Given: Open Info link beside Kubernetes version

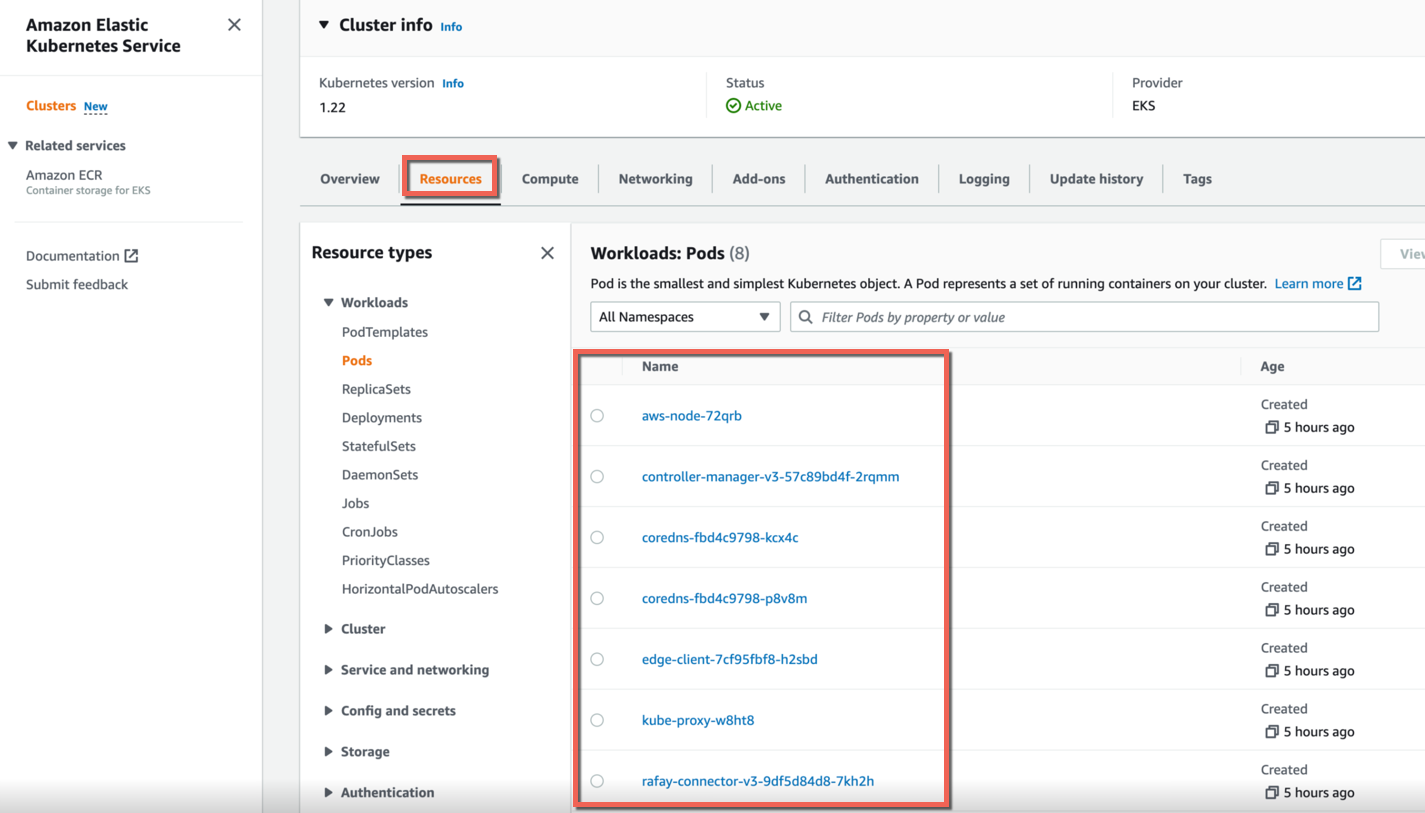Looking at the screenshot, I should pos(453,84).
